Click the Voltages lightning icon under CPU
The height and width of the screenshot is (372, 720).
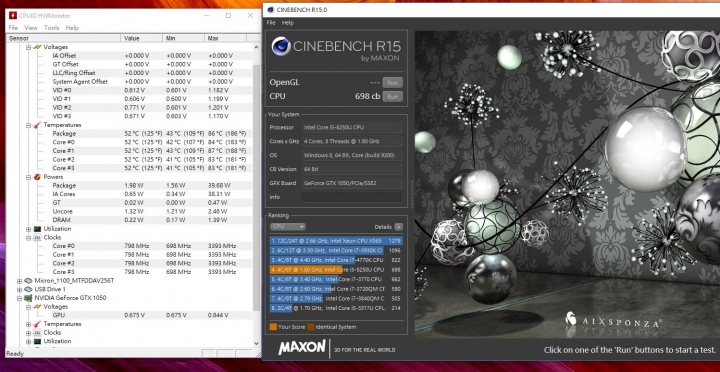click(x=37, y=47)
